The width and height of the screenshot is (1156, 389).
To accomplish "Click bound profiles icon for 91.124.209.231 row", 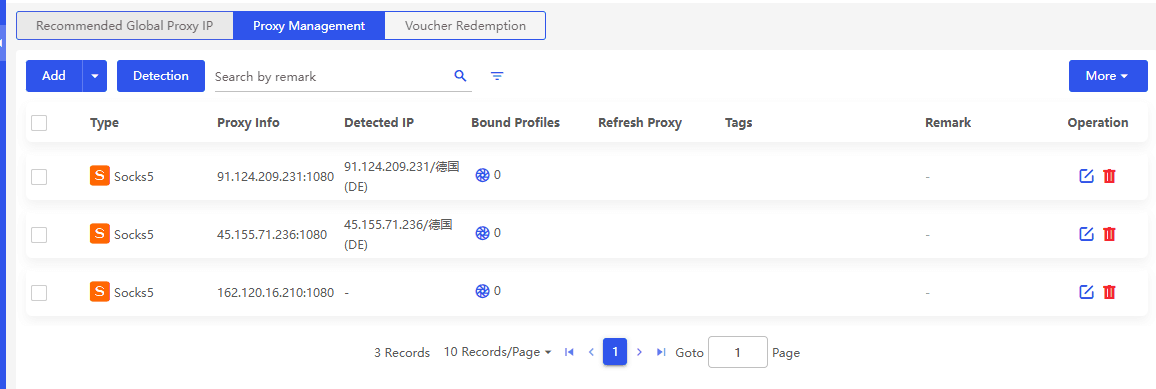I will pos(482,175).
